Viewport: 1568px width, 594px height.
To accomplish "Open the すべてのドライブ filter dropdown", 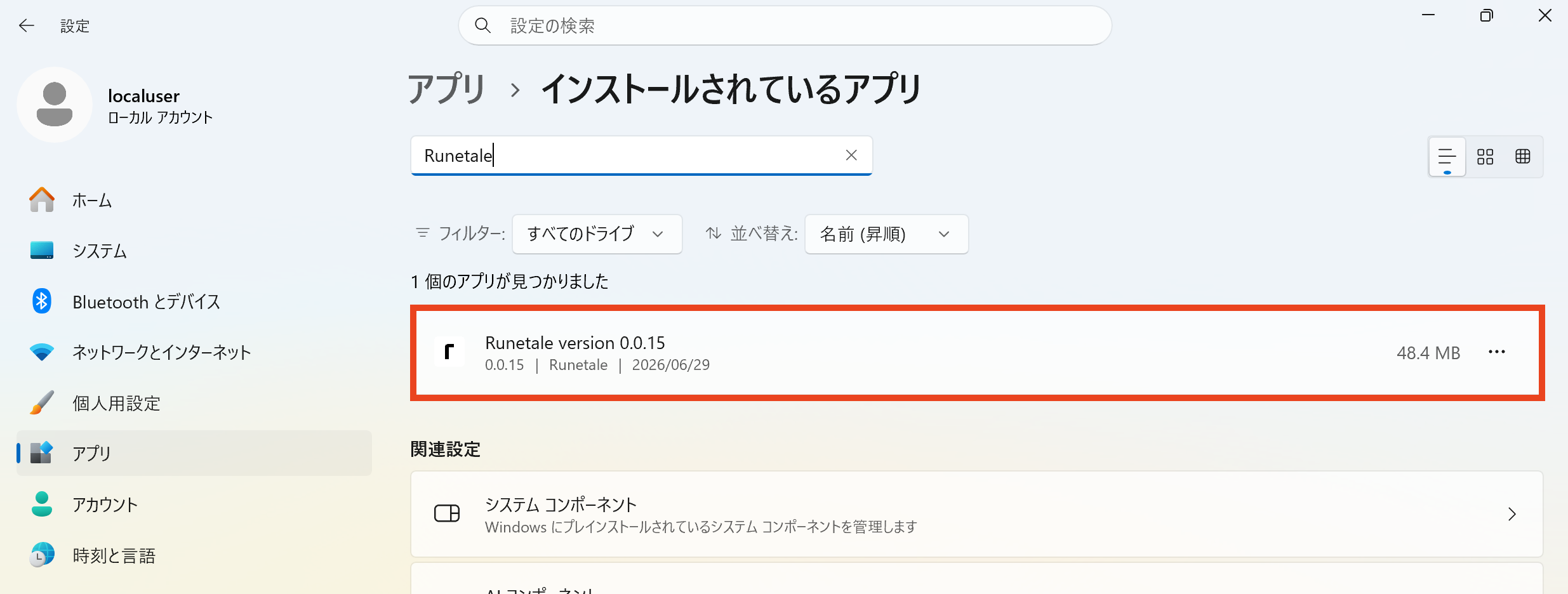I will 597,234.
